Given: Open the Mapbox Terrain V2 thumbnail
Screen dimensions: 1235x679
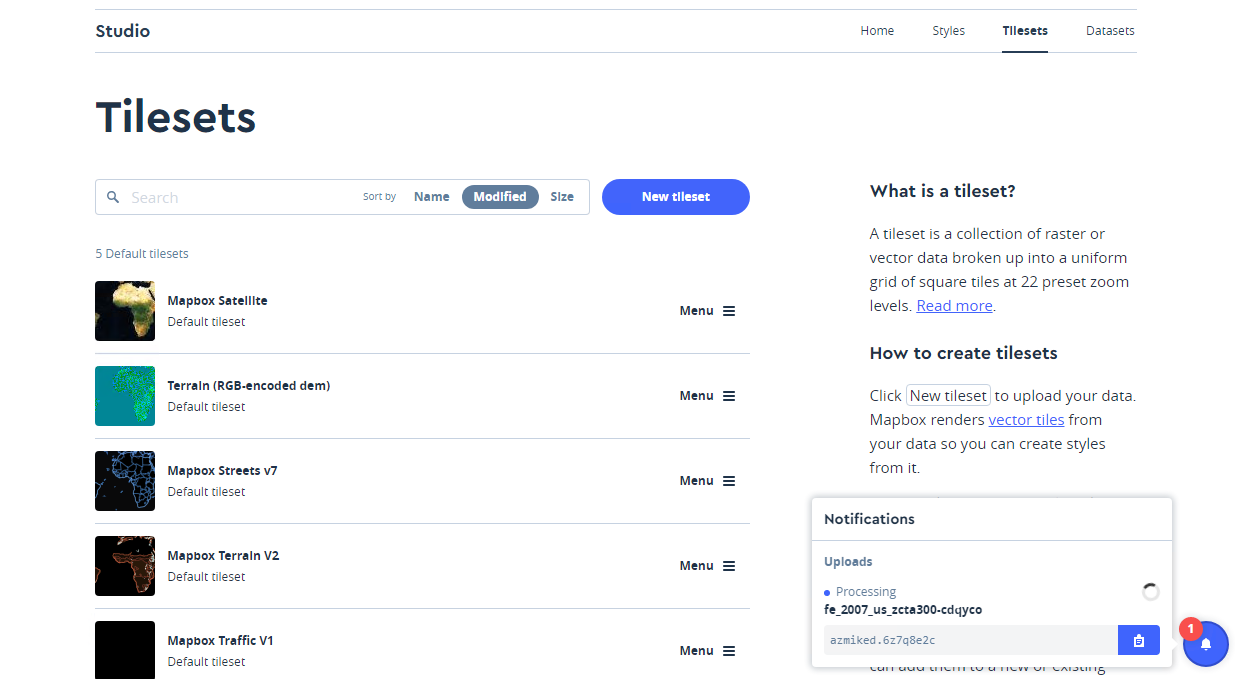Looking at the screenshot, I should coord(125,566).
